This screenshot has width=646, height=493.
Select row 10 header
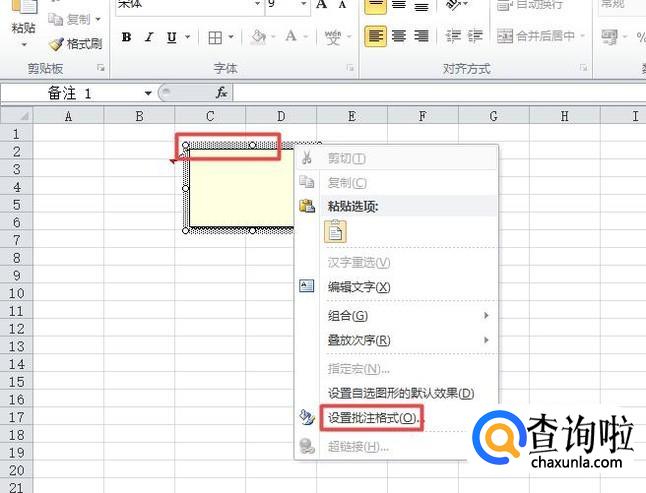(16, 293)
